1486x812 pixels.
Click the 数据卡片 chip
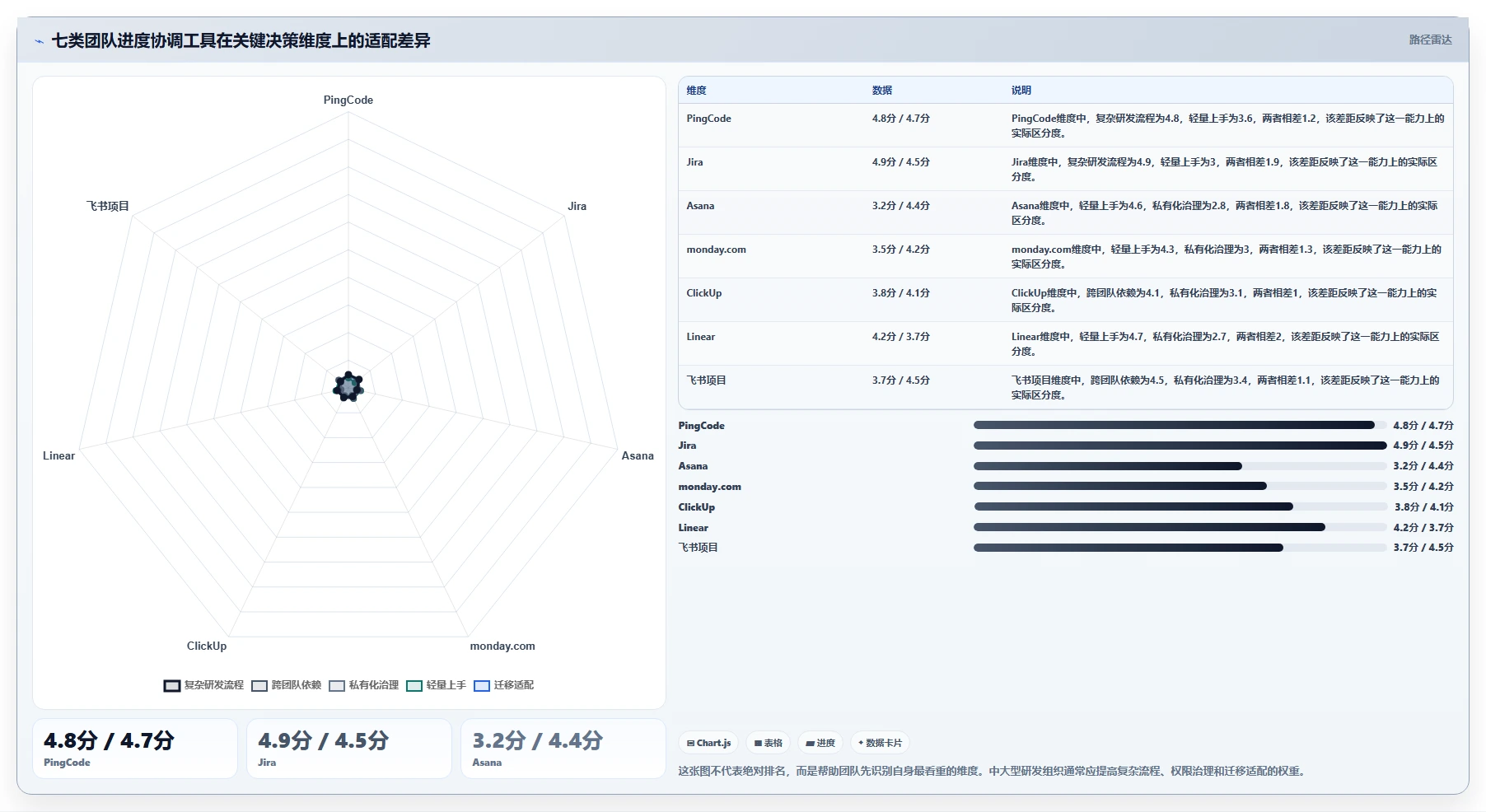(x=880, y=743)
